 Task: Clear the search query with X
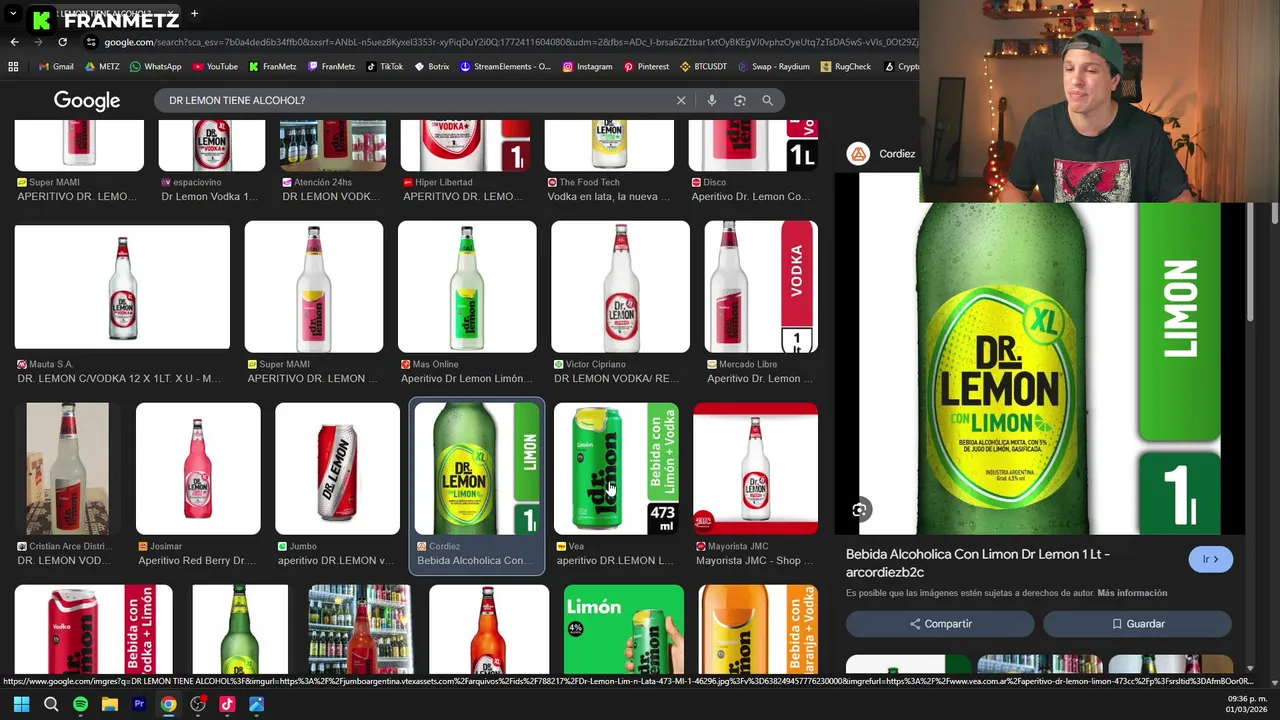coord(681,100)
